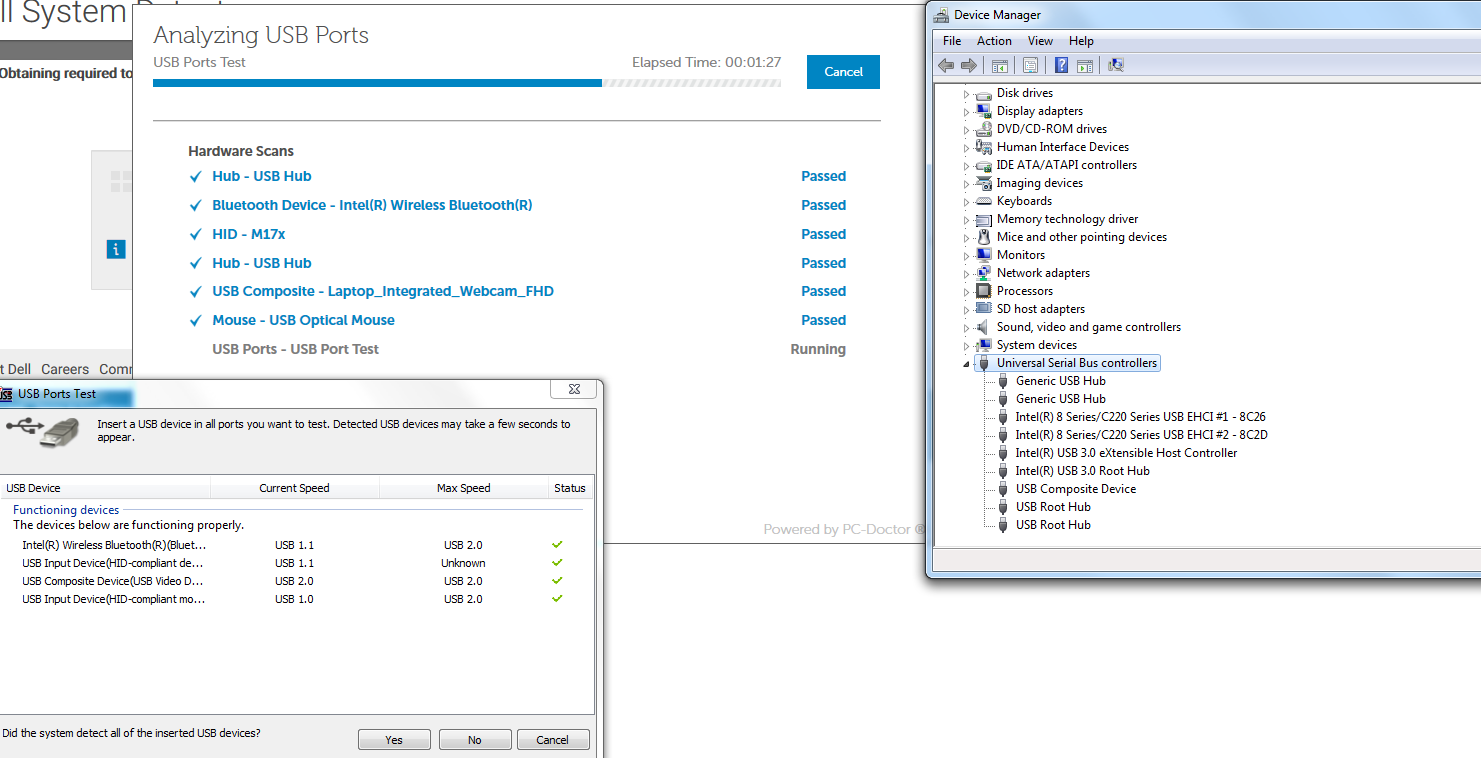Screen dimensions: 1481x758
Task: Click the Show/Hide Action Pane toolbar icon
Action: tap(1085, 65)
